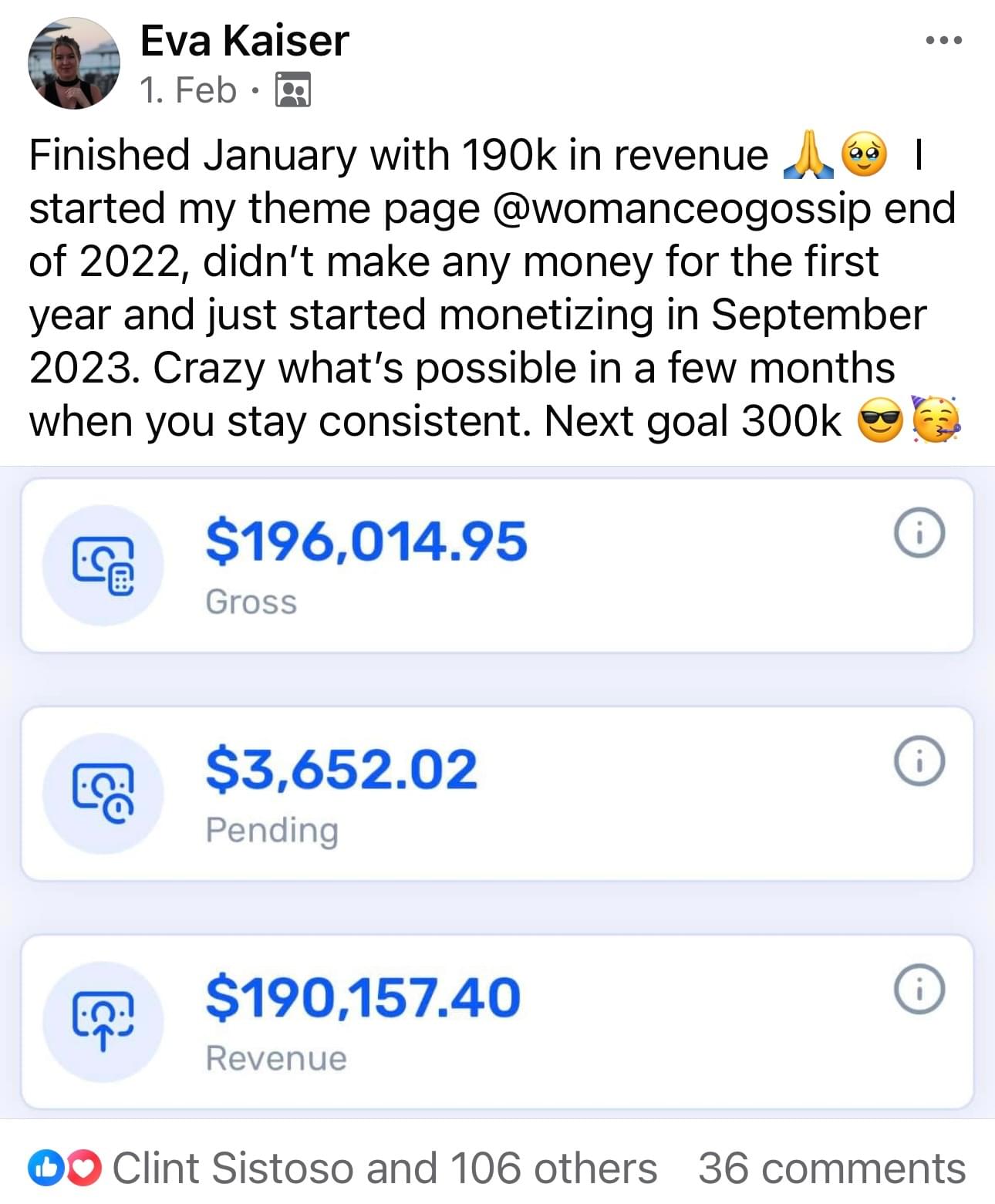The width and height of the screenshot is (995, 1204).
Task: Open the 36 comments link
Action: [x=832, y=1168]
